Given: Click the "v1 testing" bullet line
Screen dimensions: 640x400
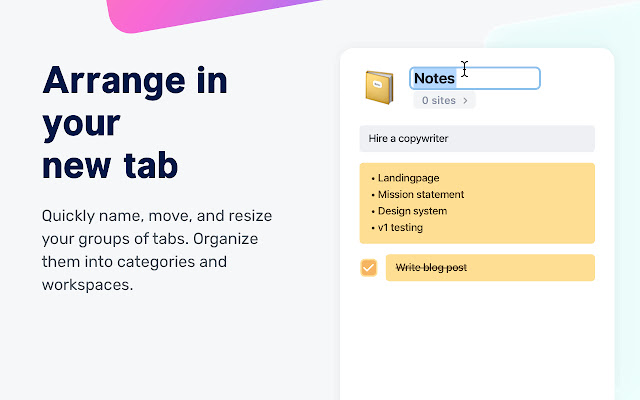Looking at the screenshot, I should (x=400, y=227).
